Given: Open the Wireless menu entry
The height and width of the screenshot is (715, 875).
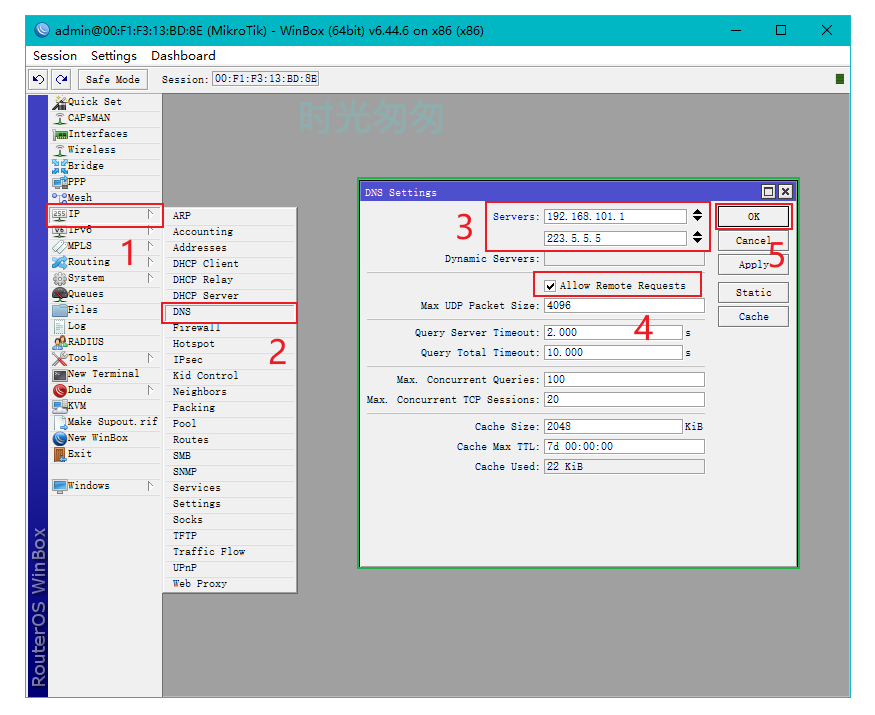Looking at the screenshot, I should point(105,150).
